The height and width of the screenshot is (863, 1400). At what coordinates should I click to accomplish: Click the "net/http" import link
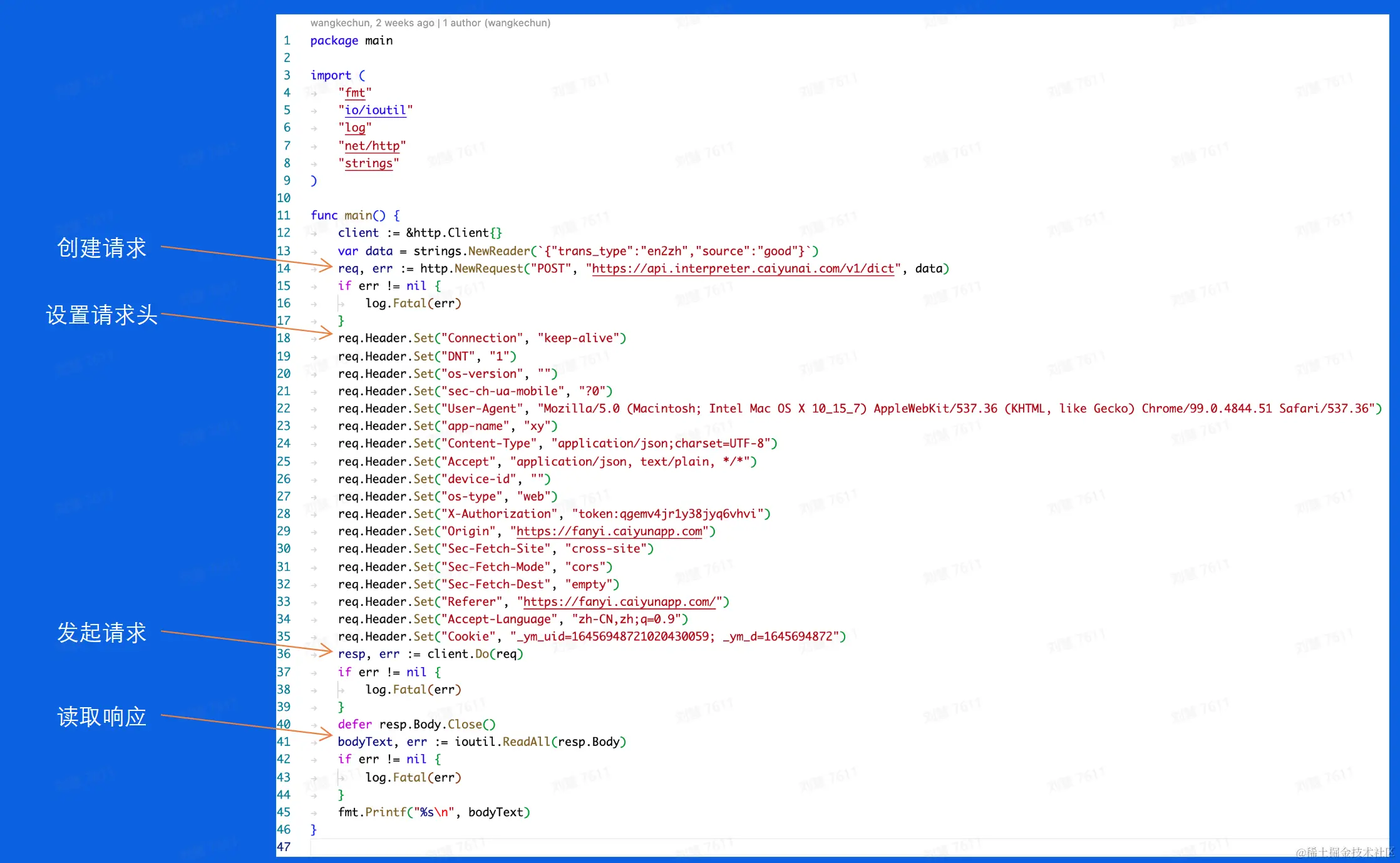coord(372,146)
